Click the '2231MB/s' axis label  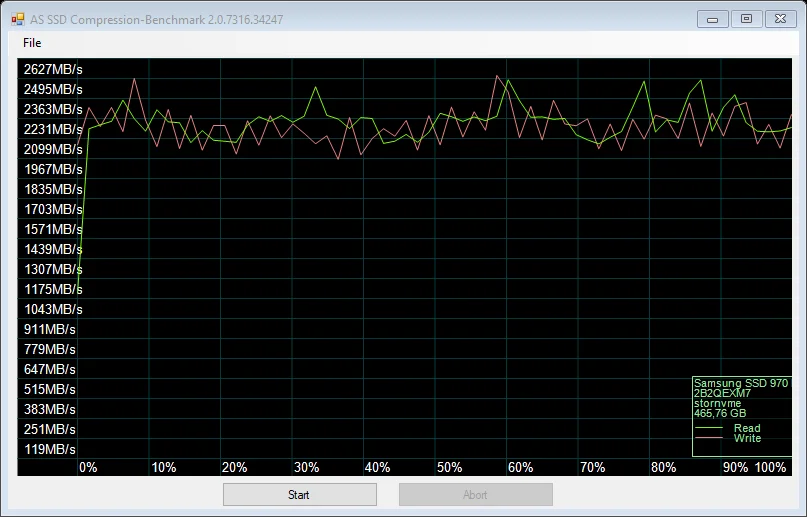53,129
